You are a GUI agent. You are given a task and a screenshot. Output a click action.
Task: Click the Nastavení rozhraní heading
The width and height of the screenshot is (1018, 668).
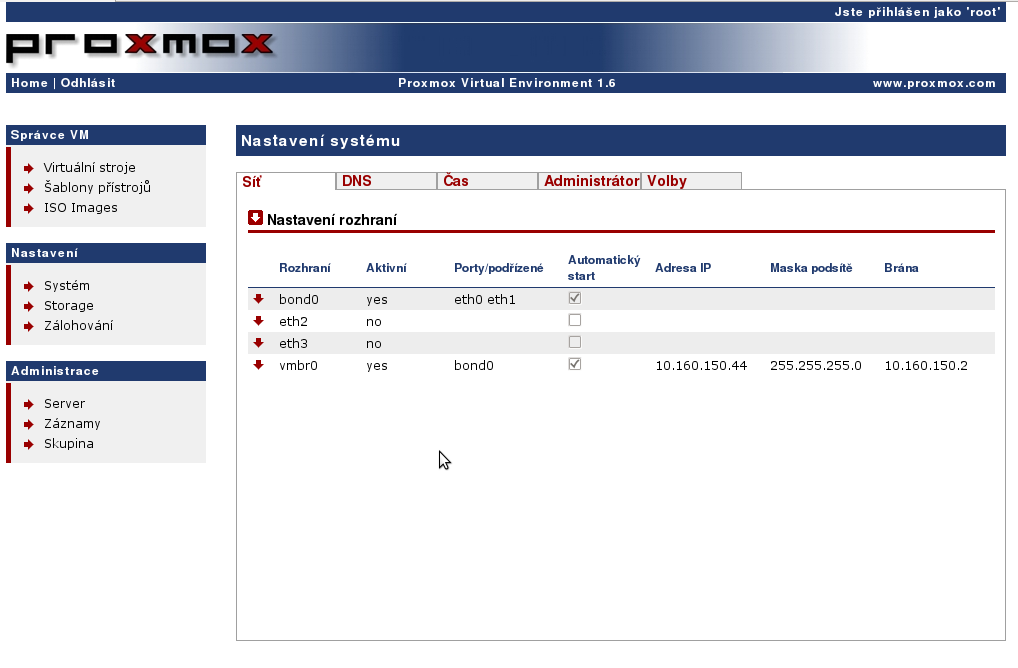332,220
